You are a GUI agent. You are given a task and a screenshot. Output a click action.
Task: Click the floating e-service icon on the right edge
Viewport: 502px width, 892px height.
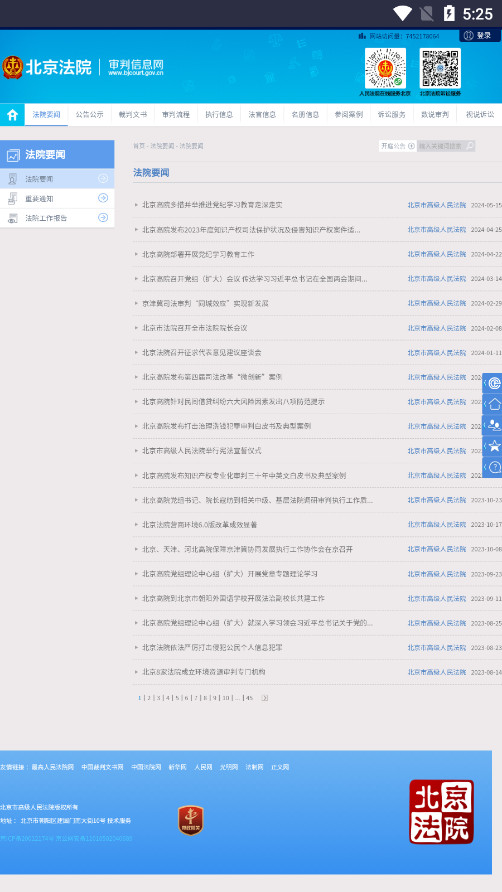pos(493,383)
